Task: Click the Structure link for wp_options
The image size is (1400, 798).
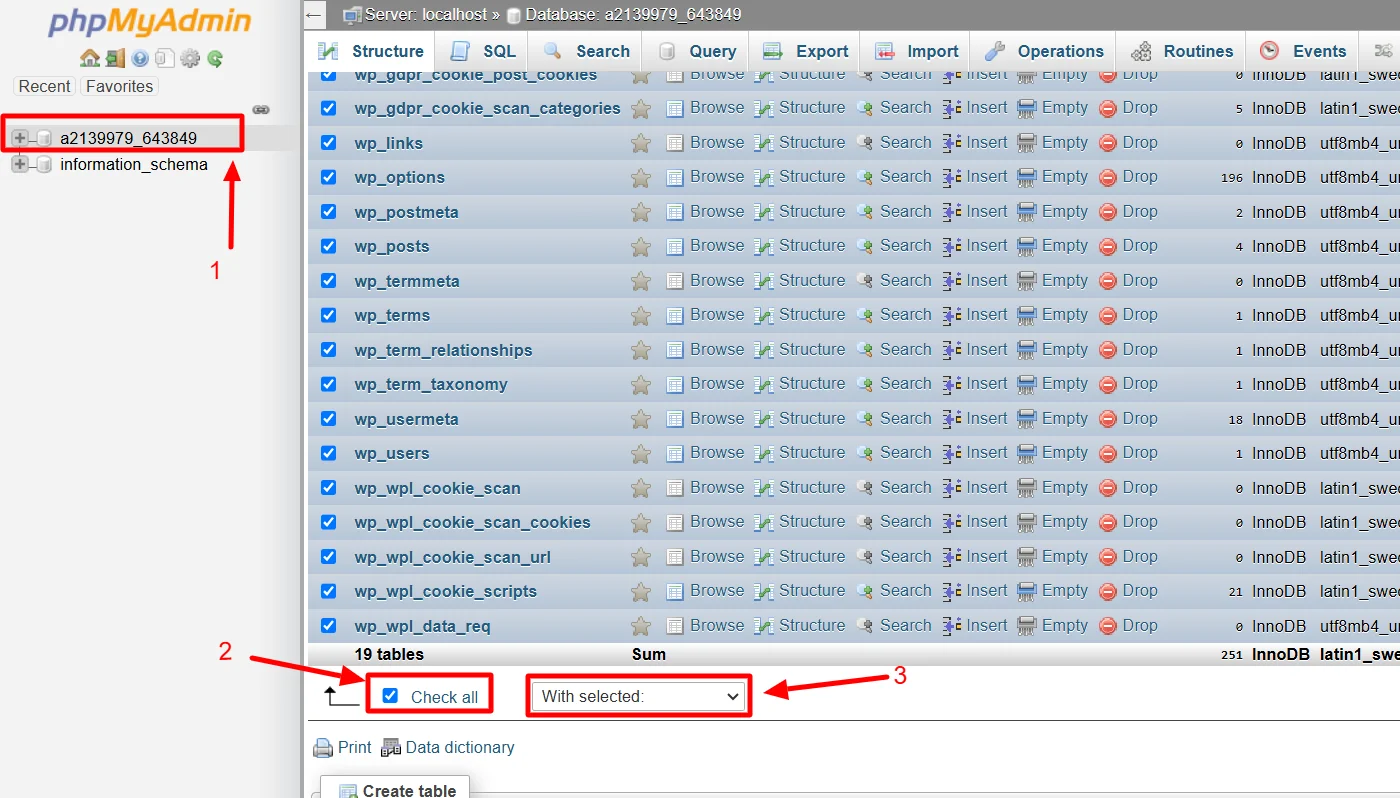Action: (x=812, y=177)
